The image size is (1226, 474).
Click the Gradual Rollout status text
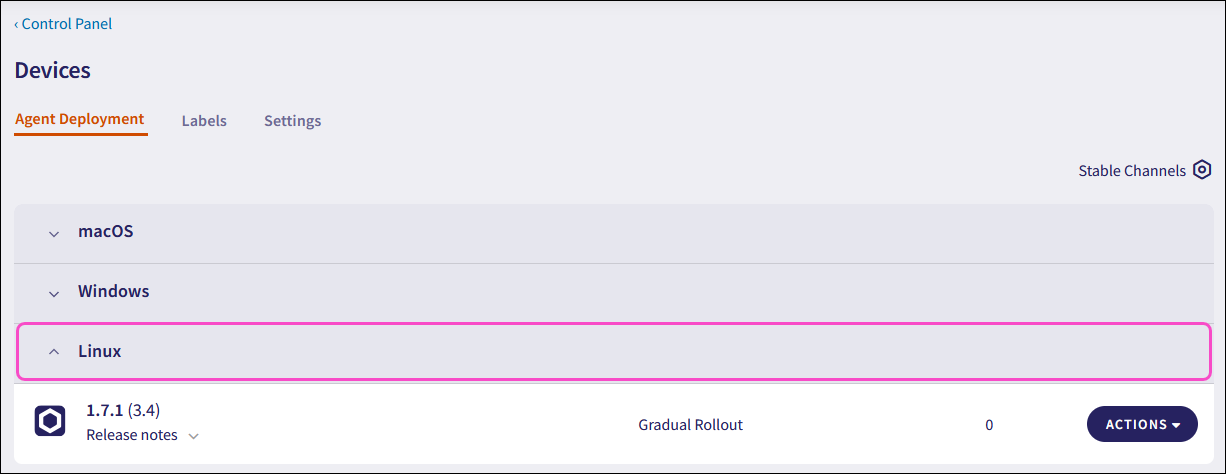[690, 425]
